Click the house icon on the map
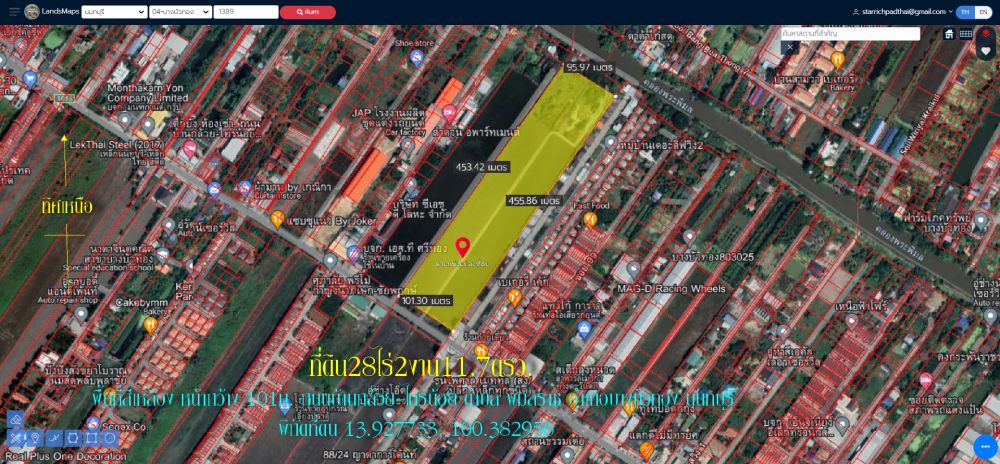Screen dimensions: 1000x464 949,34
